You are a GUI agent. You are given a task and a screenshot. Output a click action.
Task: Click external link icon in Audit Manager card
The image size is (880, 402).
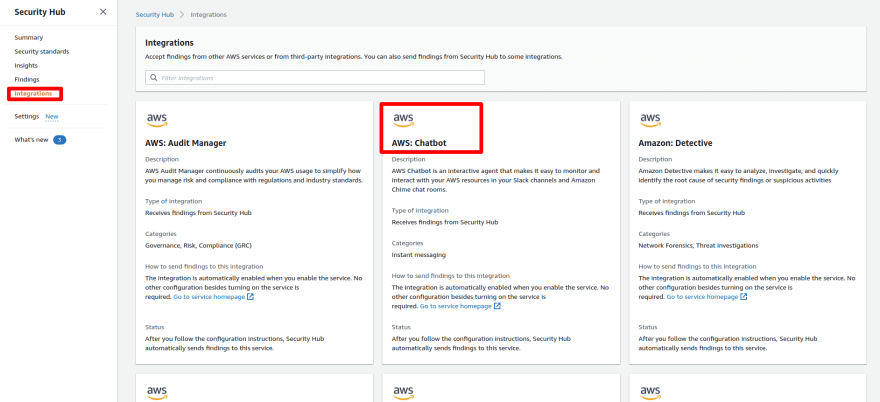tap(251, 297)
